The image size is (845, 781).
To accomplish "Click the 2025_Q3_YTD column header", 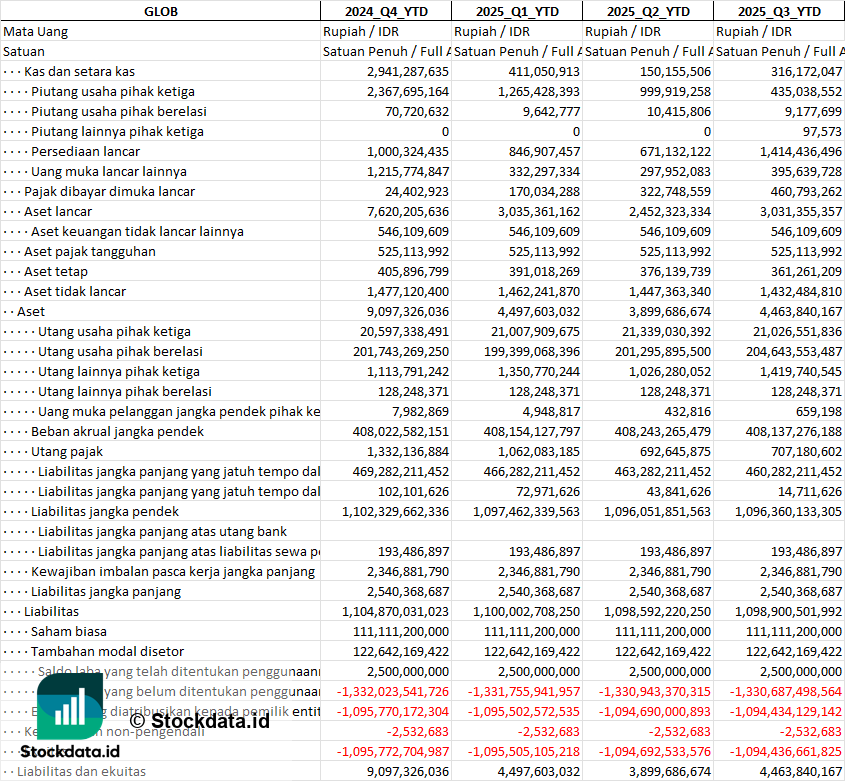I will (x=779, y=11).
